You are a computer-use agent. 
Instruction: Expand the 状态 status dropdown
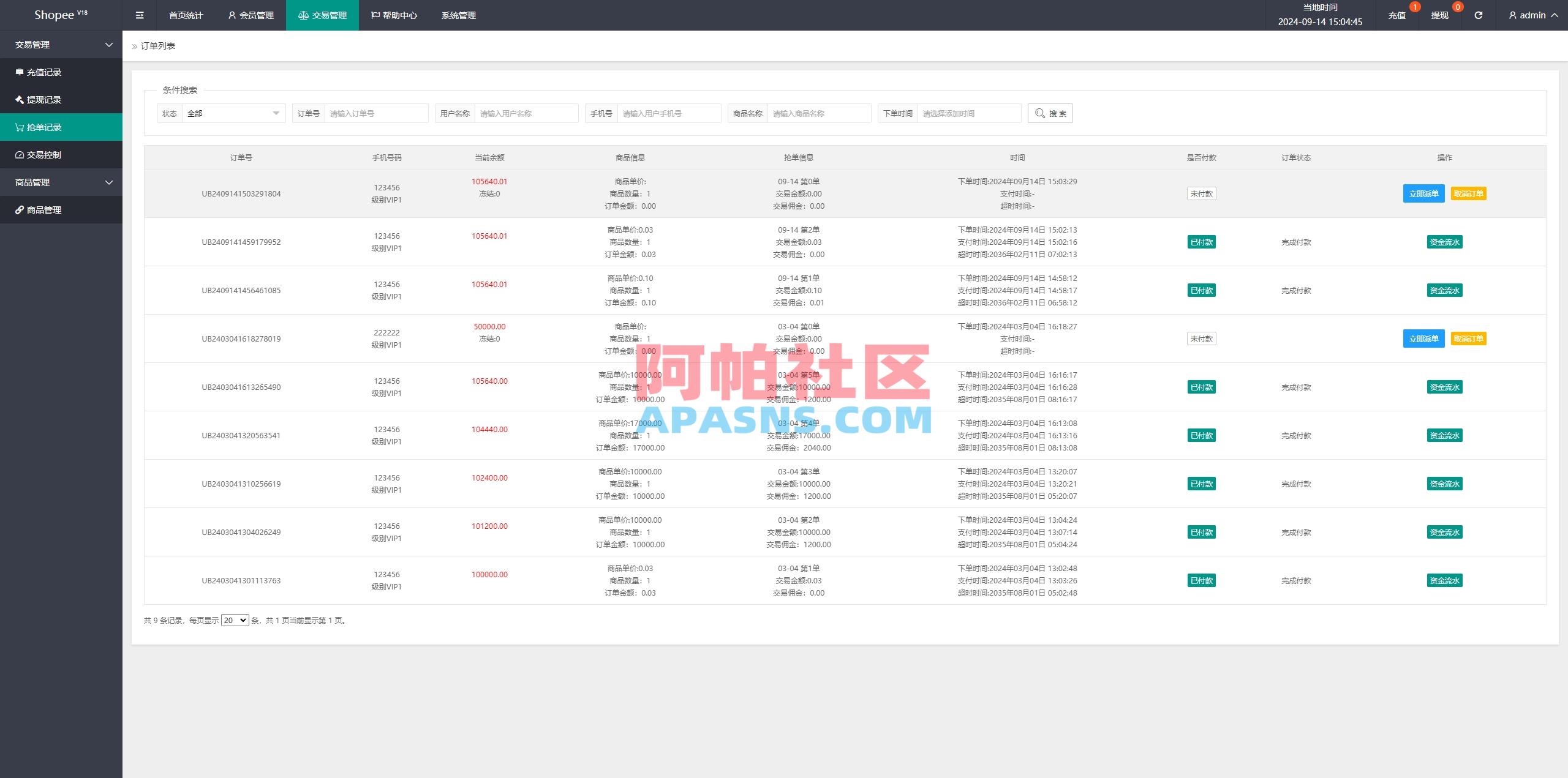click(233, 113)
